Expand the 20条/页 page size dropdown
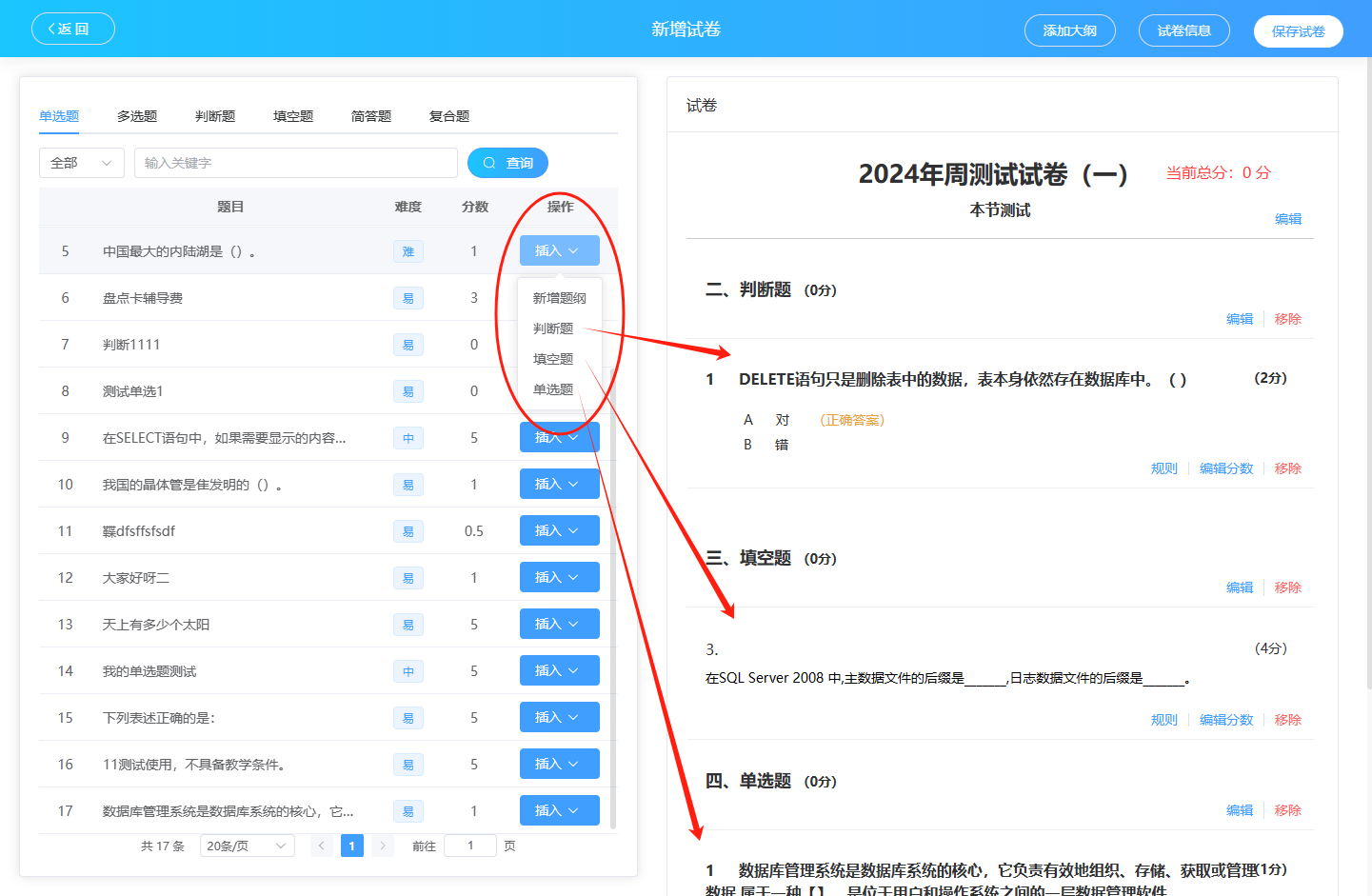The width and height of the screenshot is (1372, 896). pos(247,846)
